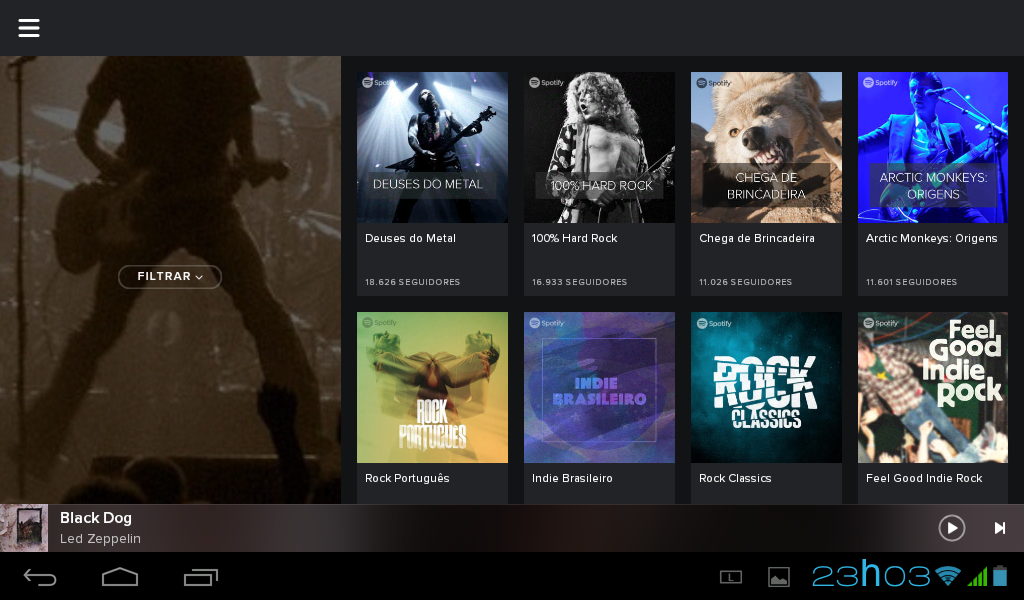The height and width of the screenshot is (600, 1024).
Task: Expand the FILTRAR dropdown
Action: 170,277
